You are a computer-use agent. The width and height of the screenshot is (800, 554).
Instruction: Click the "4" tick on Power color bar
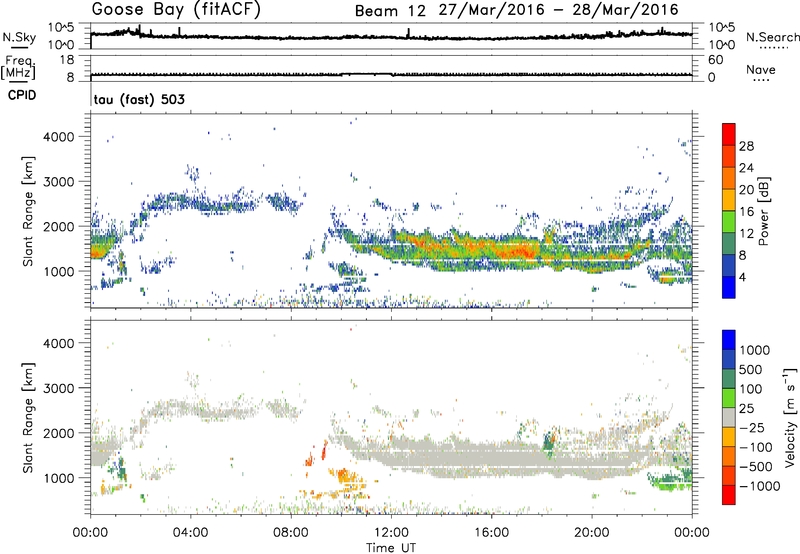(x=743, y=277)
